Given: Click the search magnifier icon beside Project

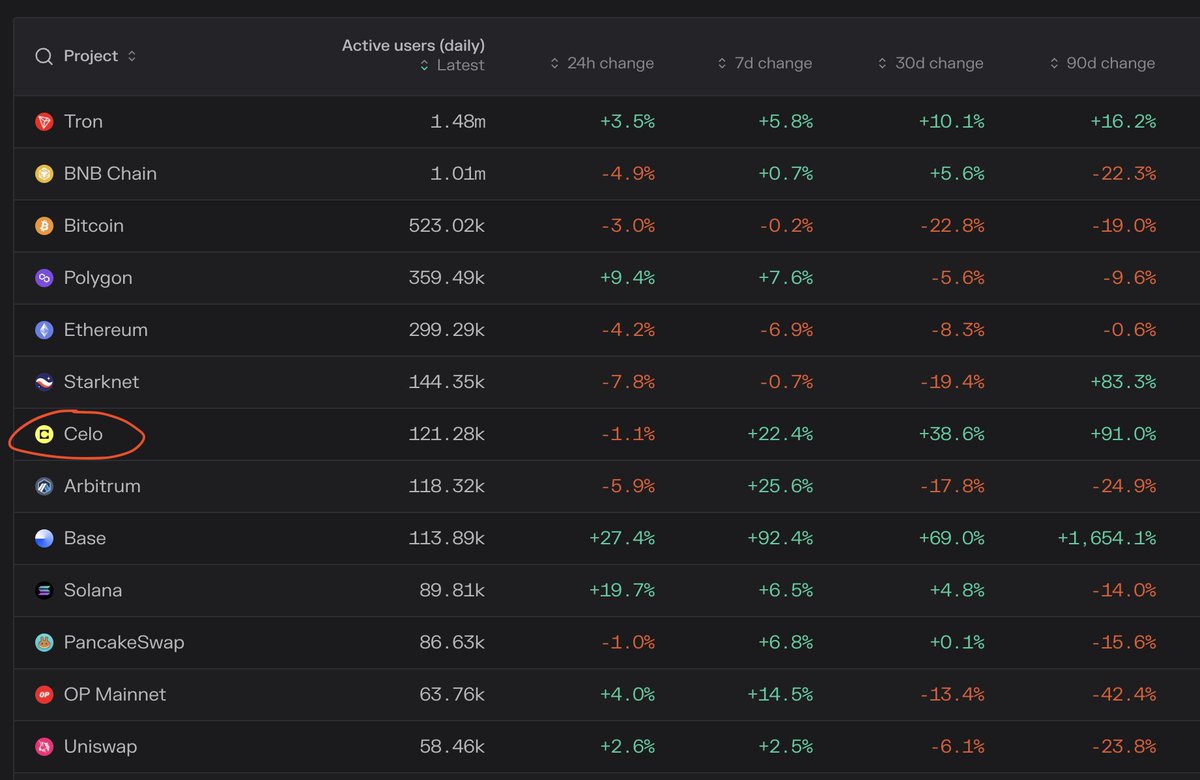Looking at the screenshot, I should 44,57.
